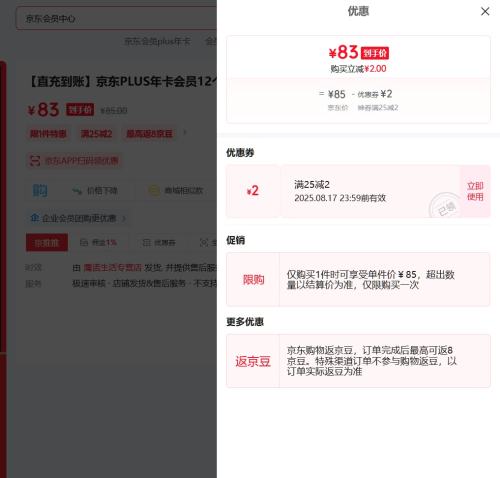Click the yellow icon next to 商城相似款
500x478 pixels.
(154, 190)
